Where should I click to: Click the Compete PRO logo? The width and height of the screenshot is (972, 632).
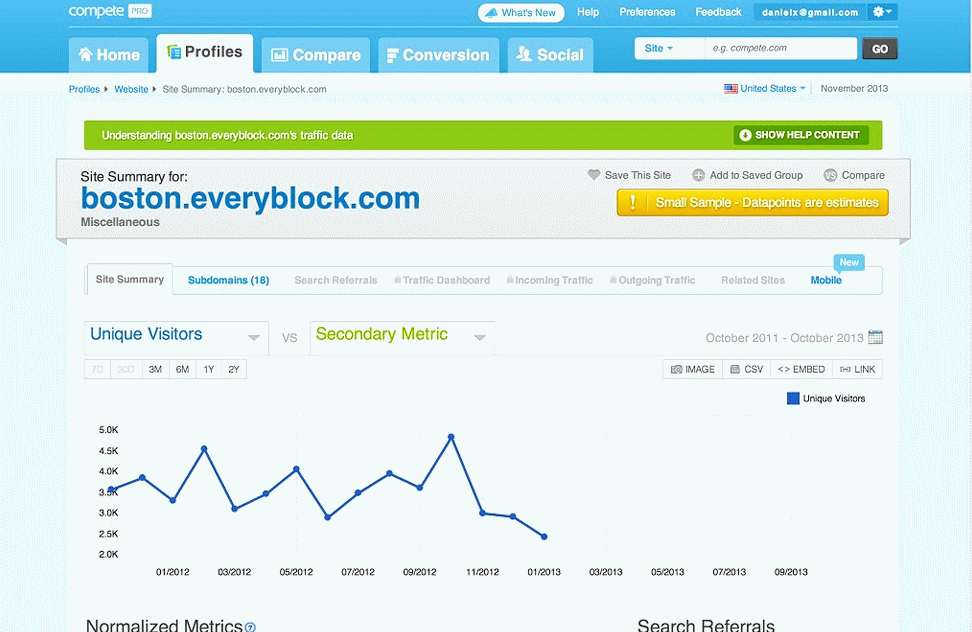click(110, 11)
